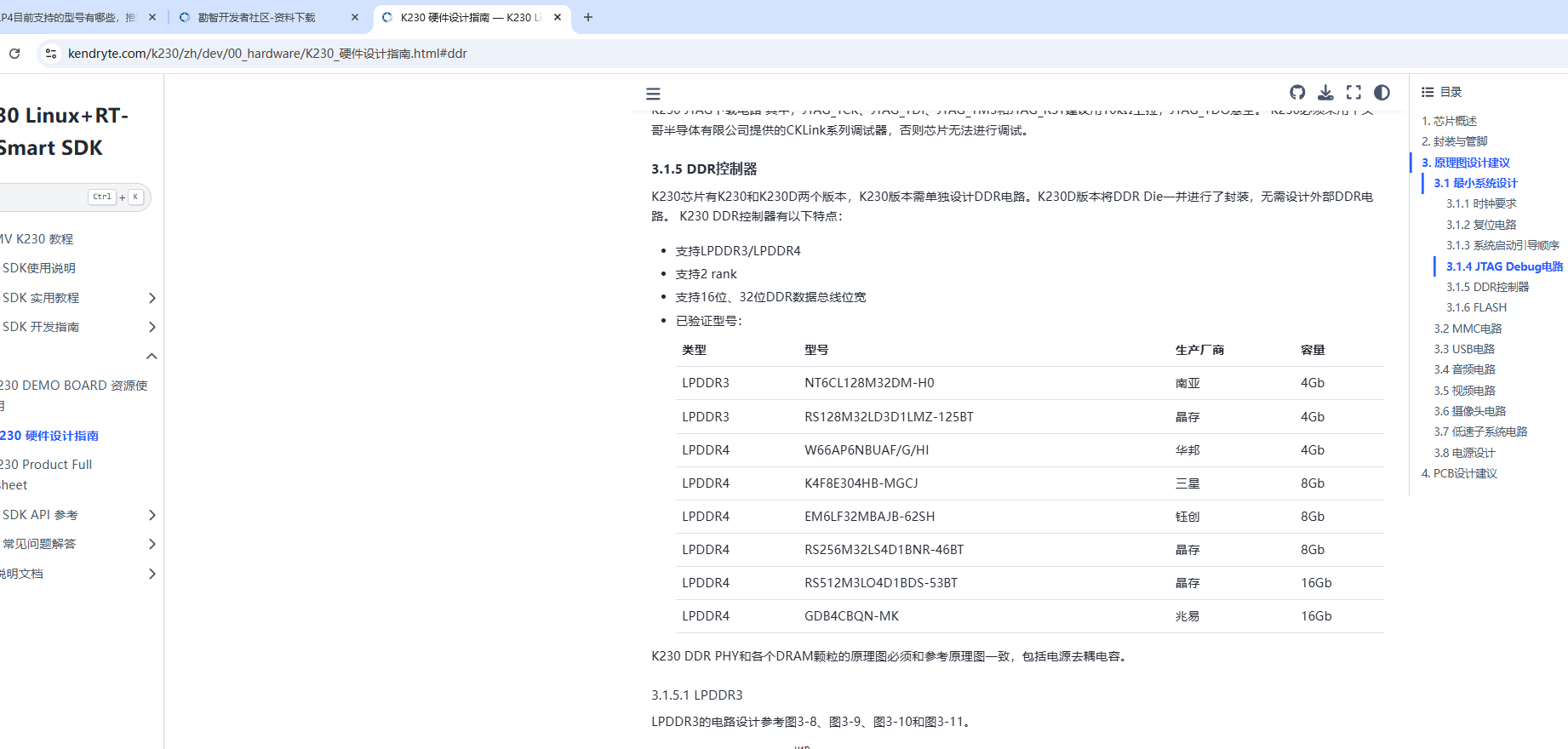
Task: Open site information icon in address bar
Action: click(51, 54)
